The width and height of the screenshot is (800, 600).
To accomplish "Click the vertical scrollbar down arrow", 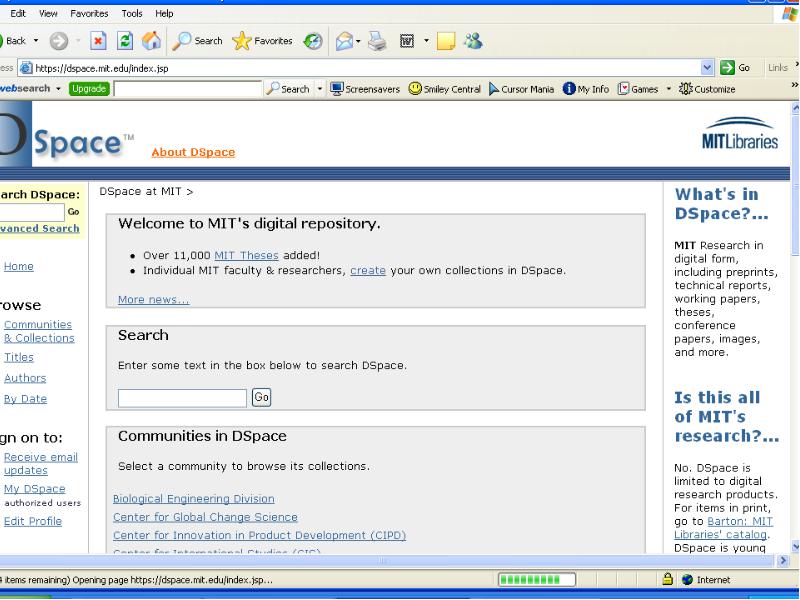I will (x=795, y=546).
